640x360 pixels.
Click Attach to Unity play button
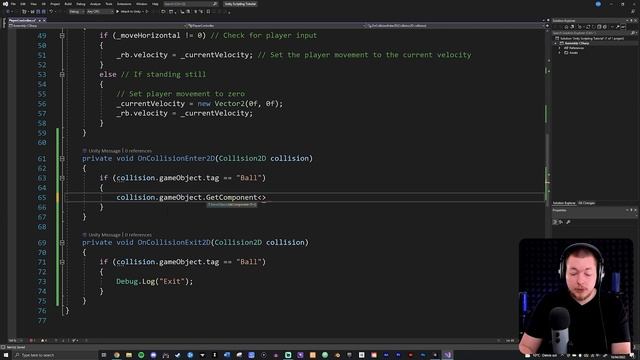click(130, 11)
